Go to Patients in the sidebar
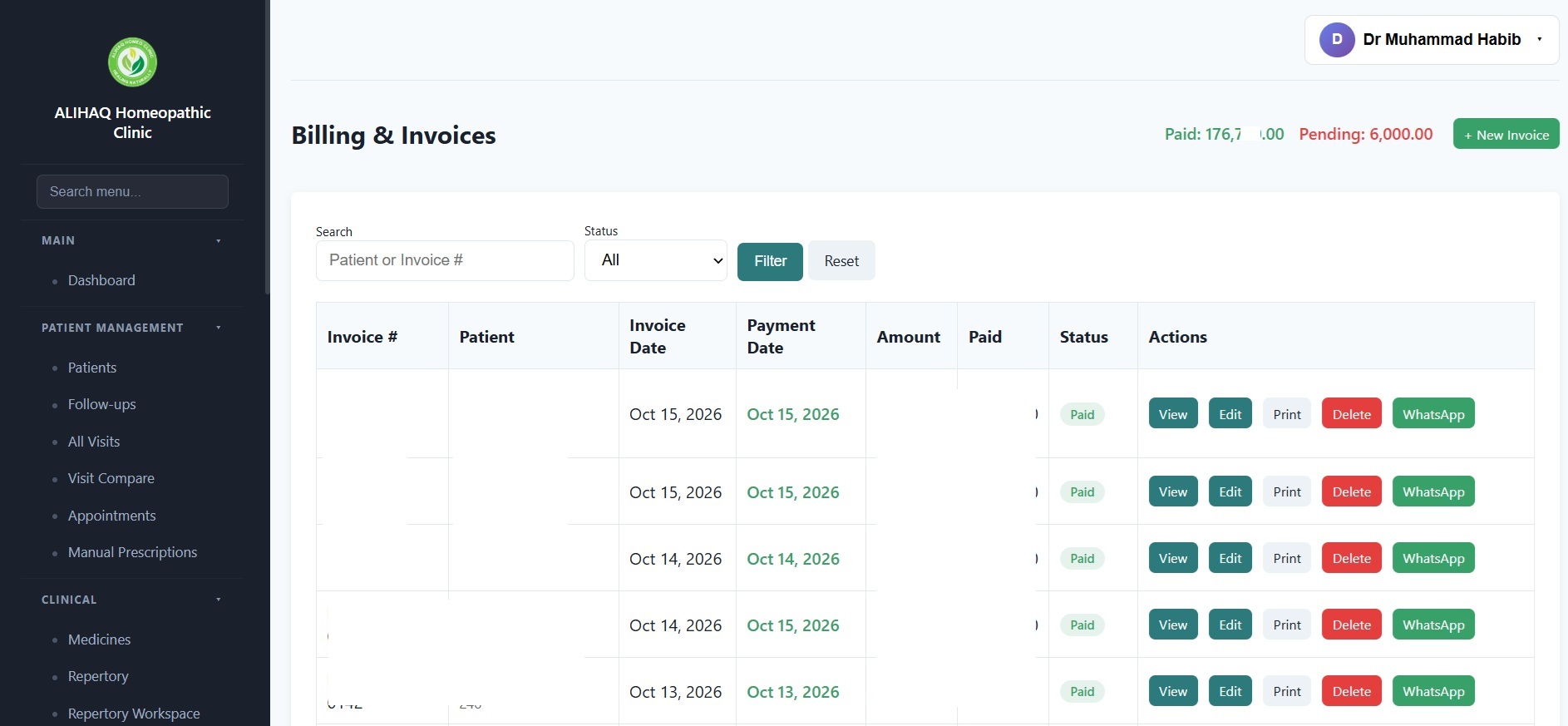The image size is (1568, 726). (x=91, y=368)
